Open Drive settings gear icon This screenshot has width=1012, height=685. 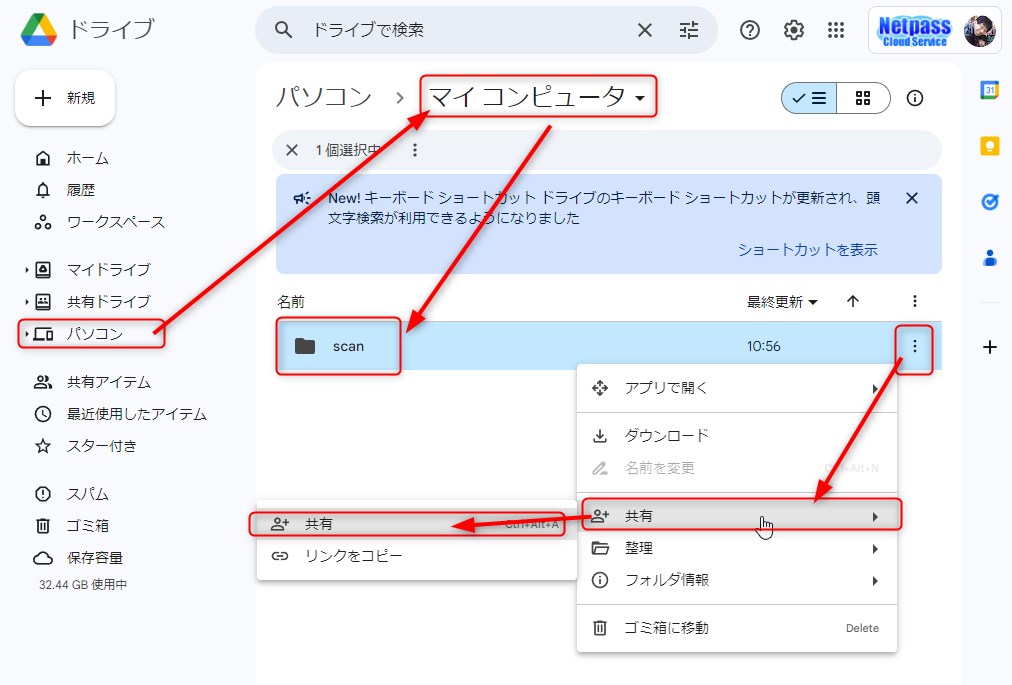pyautogui.click(x=794, y=30)
